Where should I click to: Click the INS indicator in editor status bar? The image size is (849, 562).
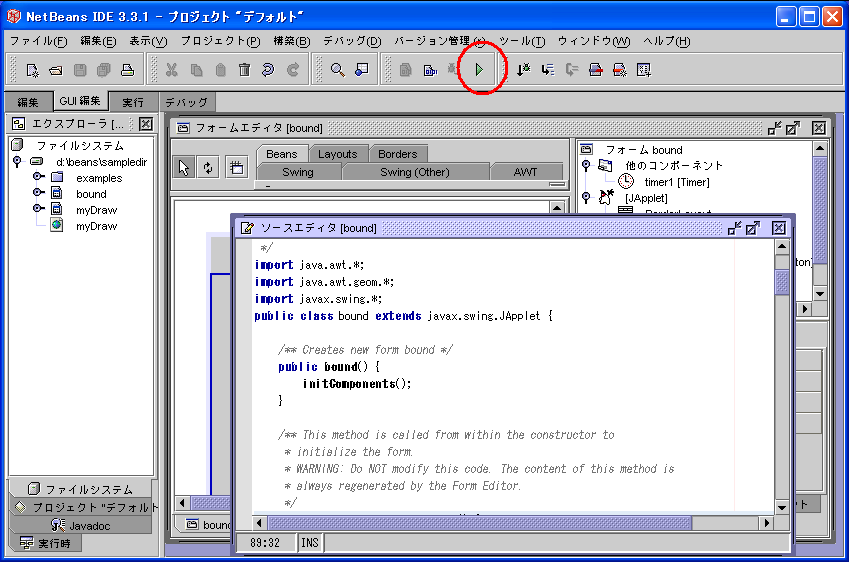[x=310, y=543]
